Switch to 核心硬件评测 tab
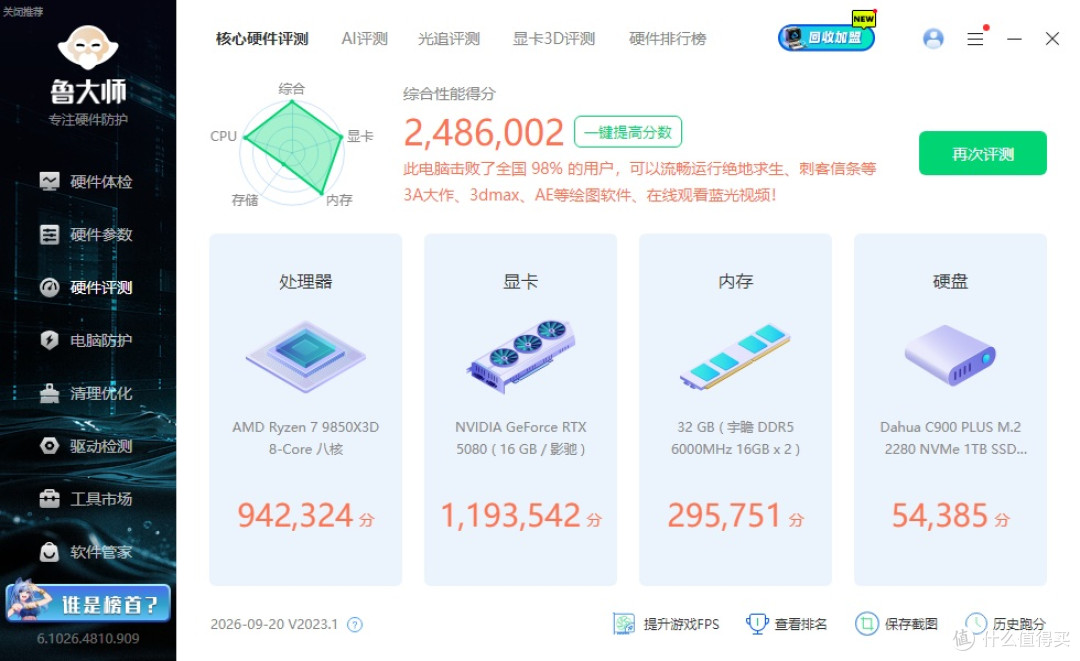1080x661 pixels. pos(262,39)
